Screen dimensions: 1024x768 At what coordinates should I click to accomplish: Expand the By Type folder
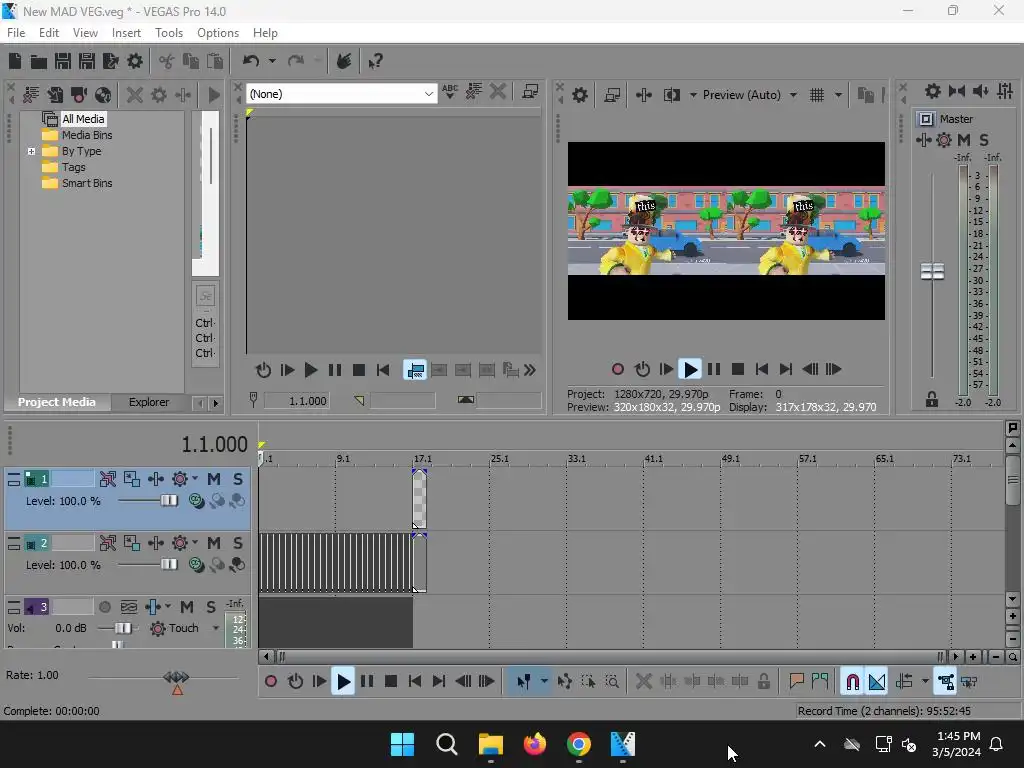click(x=31, y=152)
